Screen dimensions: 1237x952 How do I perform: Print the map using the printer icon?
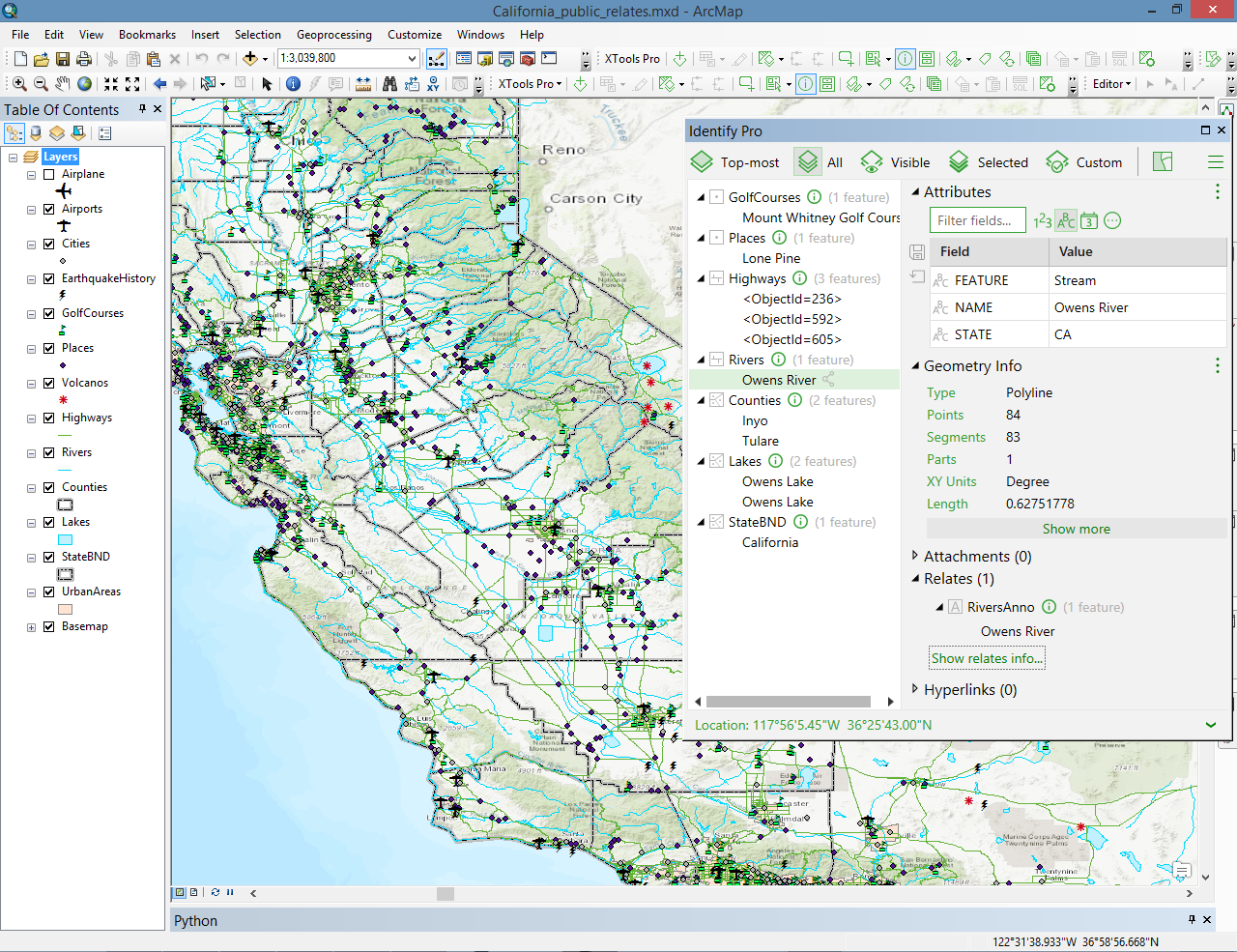pos(84,59)
